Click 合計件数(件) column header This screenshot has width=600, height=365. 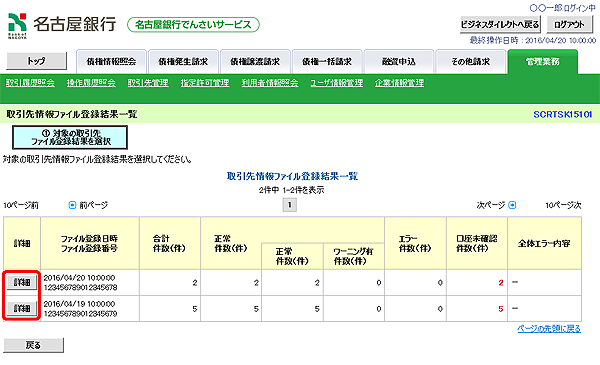coord(170,243)
